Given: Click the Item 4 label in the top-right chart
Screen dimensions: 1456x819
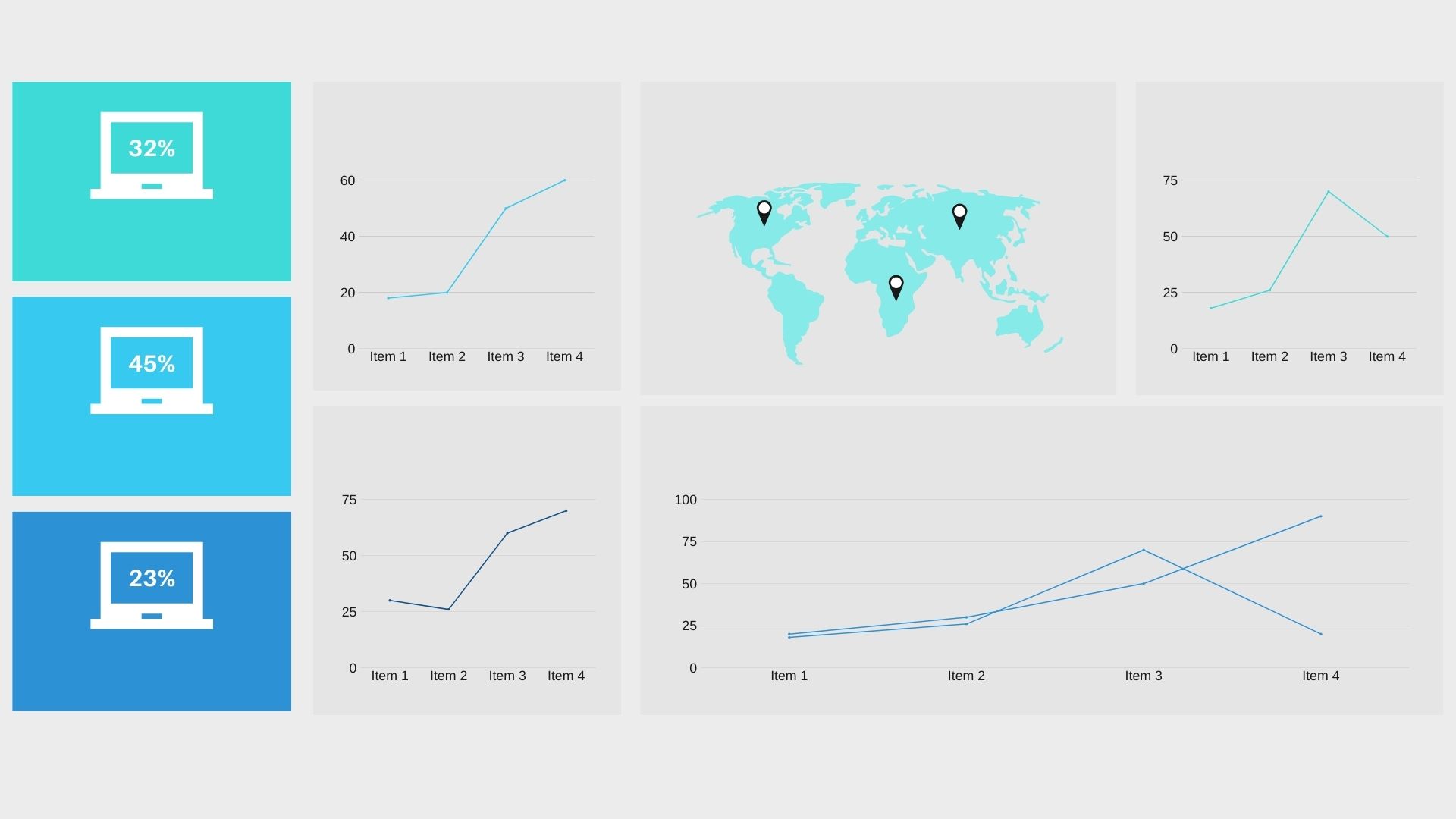Looking at the screenshot, I should 1387,356.
